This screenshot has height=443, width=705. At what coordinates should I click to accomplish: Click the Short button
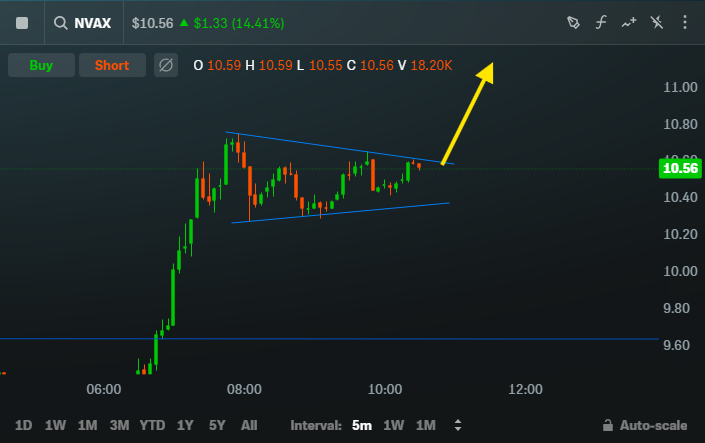click(112, 65)
